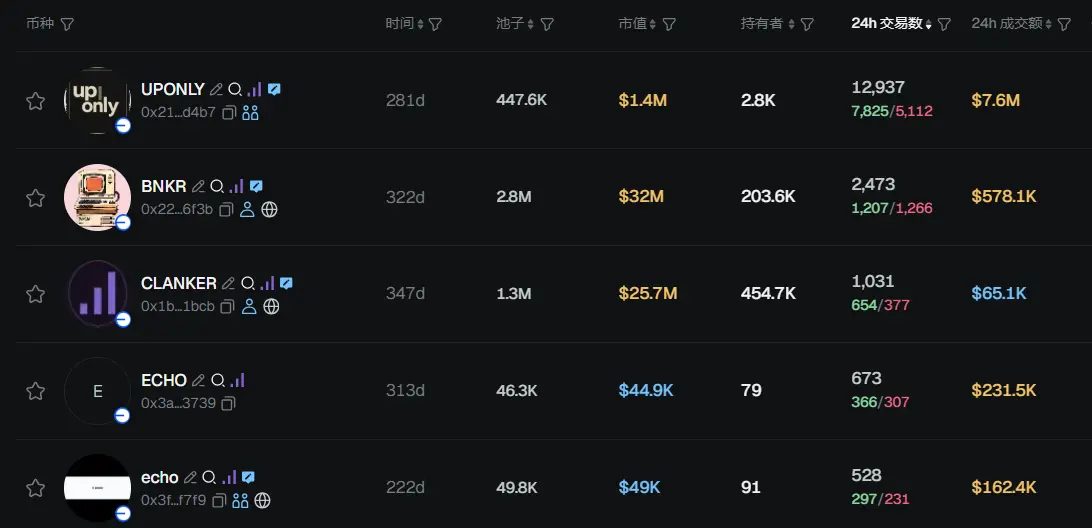1092x528 pixels.
Task: Open the filter for 持有者 column
Action: [x=807, y=24]
